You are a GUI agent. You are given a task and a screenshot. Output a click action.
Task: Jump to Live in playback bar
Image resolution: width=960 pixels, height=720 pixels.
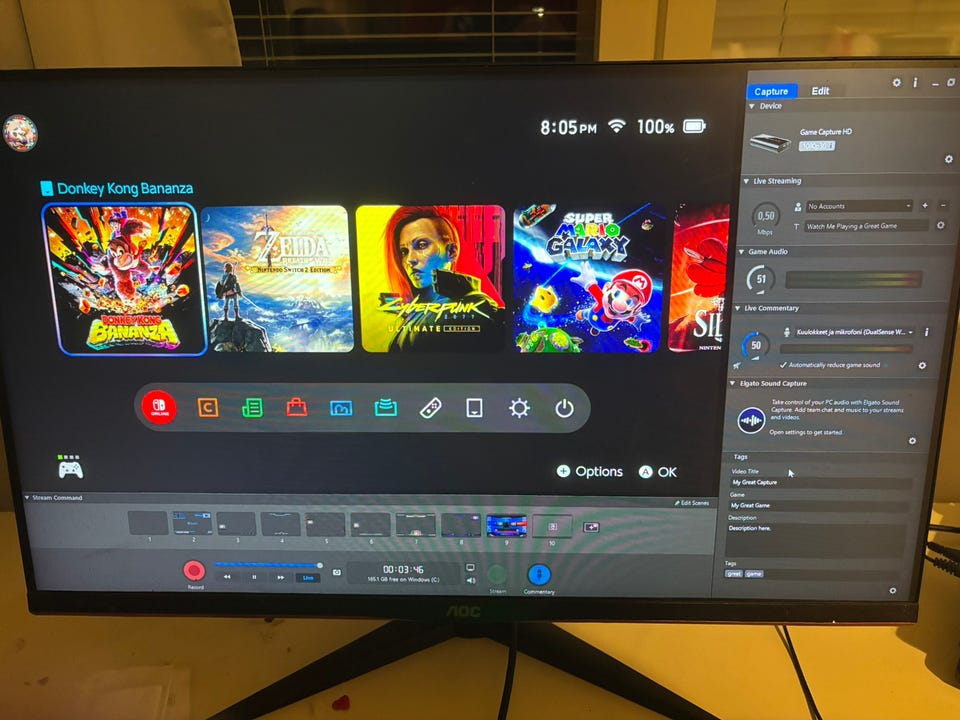coord(307,577)
